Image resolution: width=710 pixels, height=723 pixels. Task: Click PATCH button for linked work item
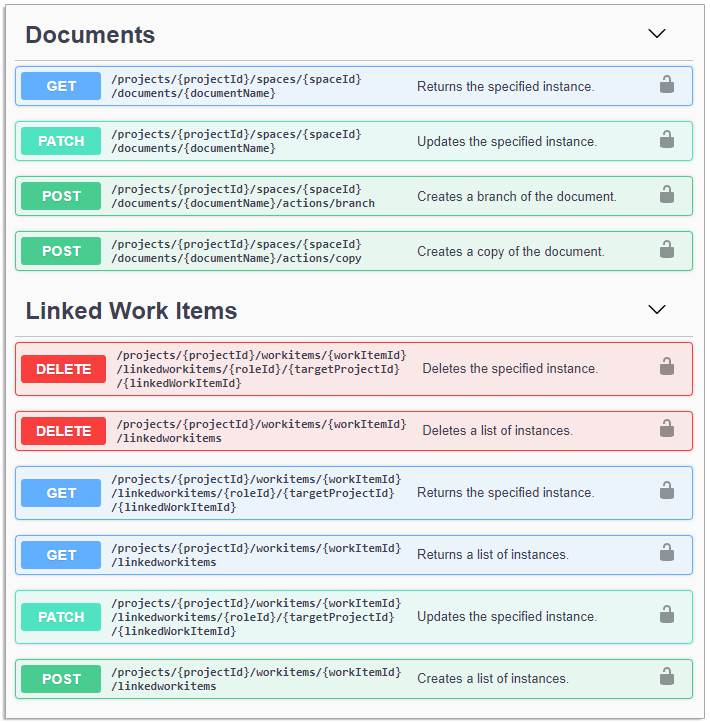pos(61,617)
